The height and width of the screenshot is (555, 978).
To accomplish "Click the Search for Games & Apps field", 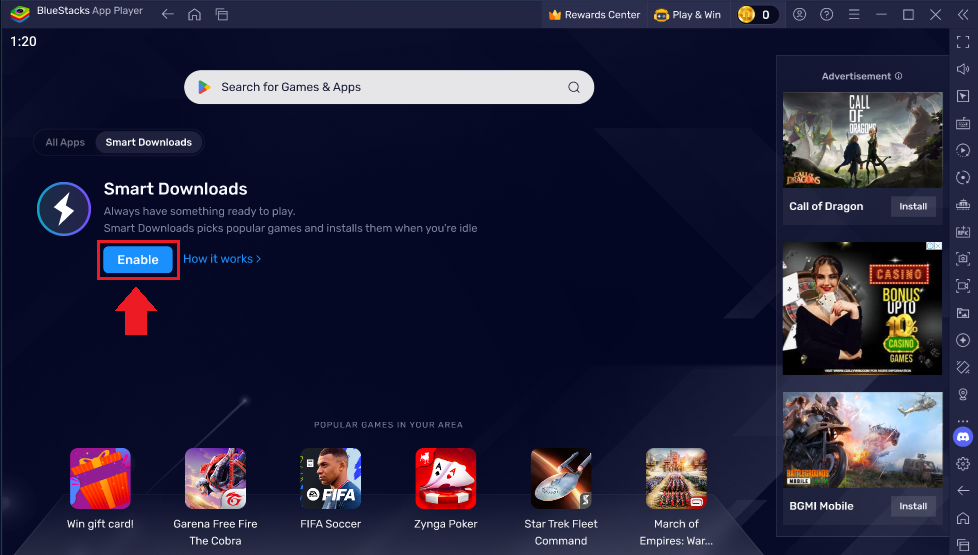I will [x=389, y=87].
